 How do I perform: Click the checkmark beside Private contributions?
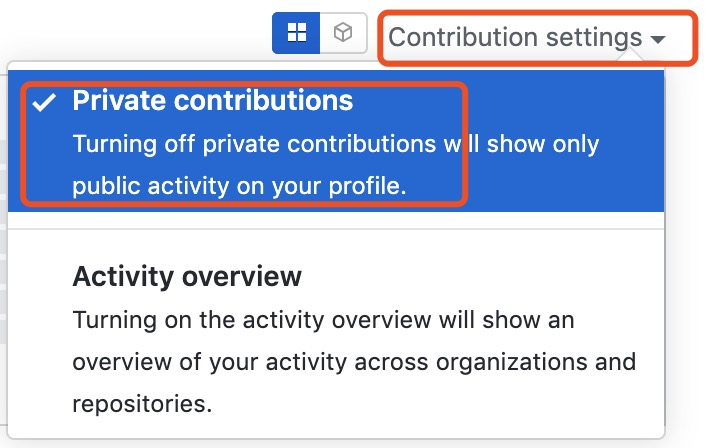(43, 102)
